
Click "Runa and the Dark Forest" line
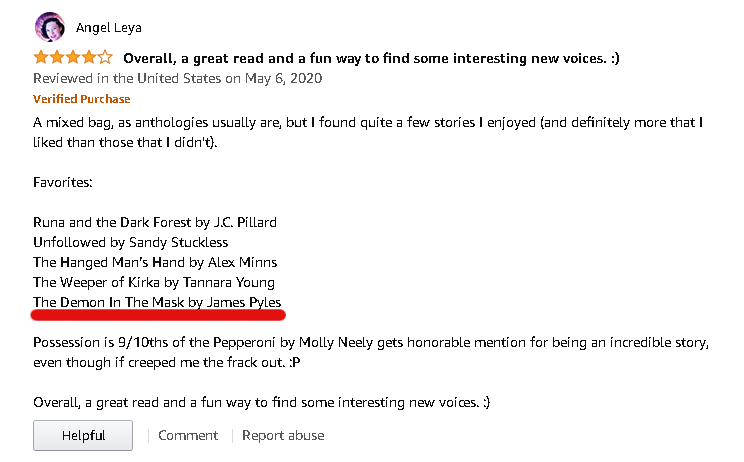(155, 222)
